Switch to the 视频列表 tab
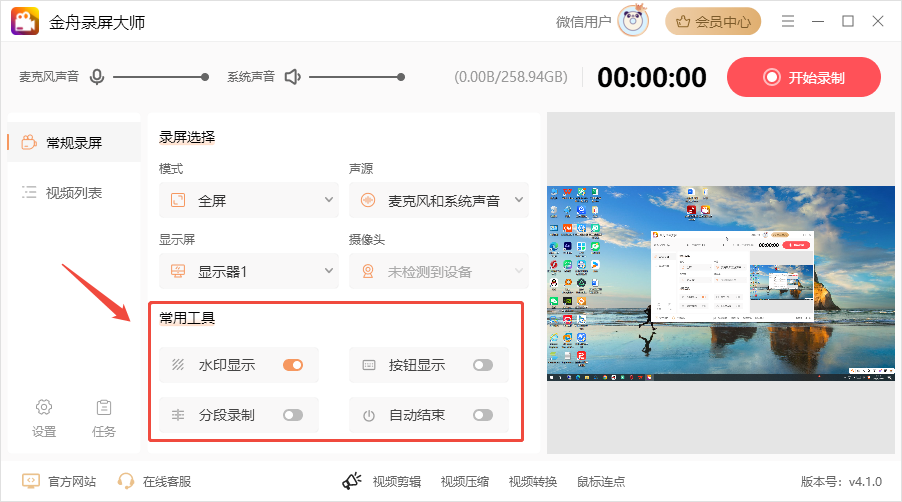 pos(74,193)
